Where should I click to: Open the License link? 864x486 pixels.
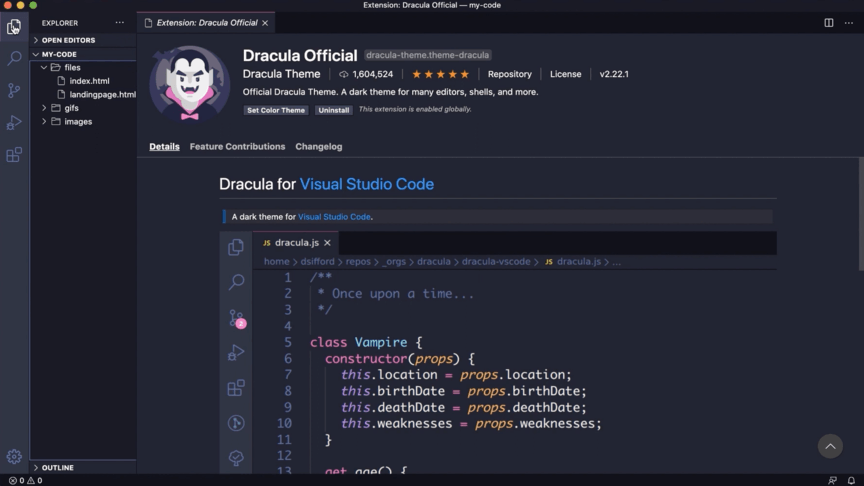(x=565, y=74)
